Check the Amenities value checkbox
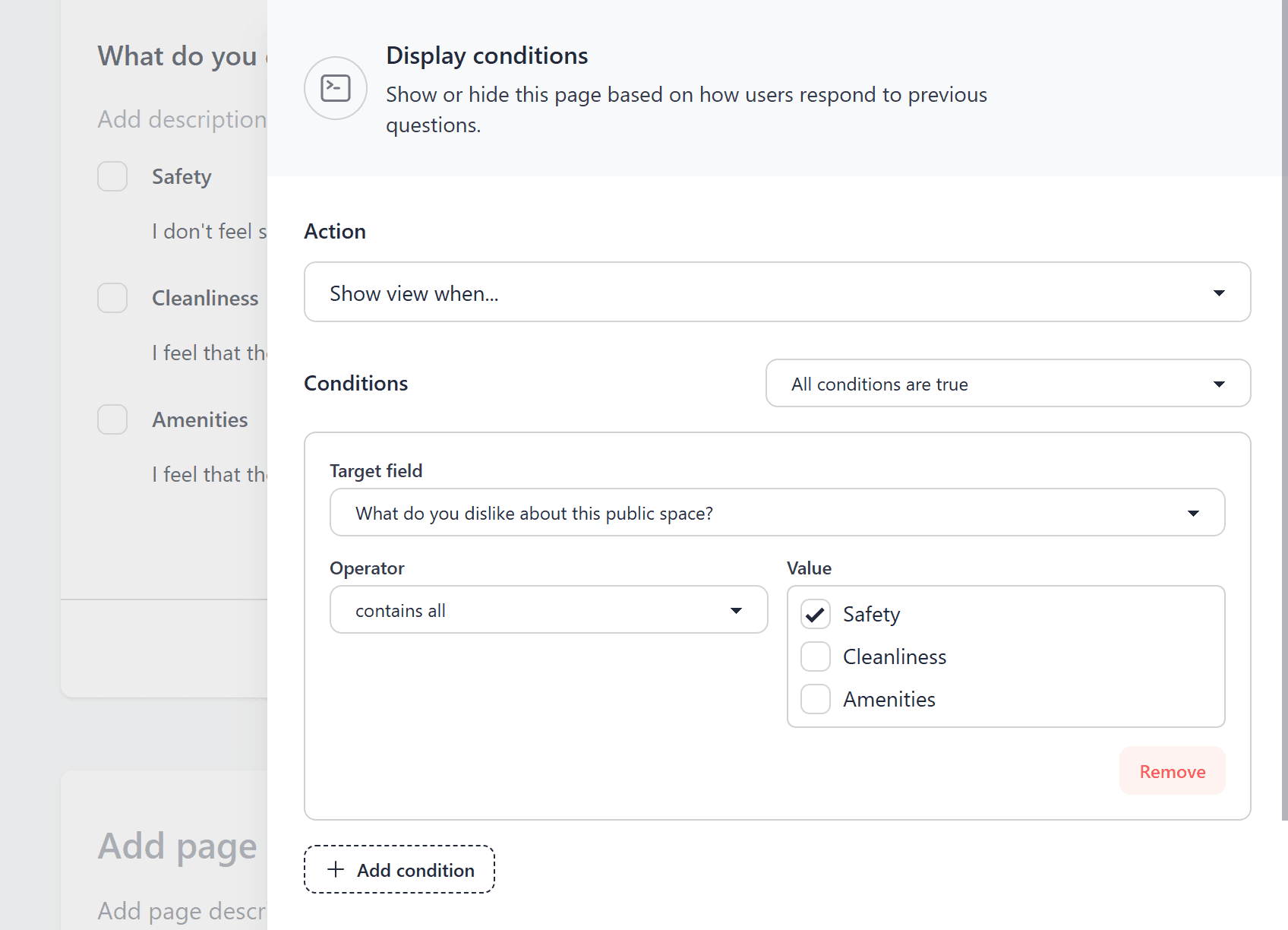 [816, 699]
